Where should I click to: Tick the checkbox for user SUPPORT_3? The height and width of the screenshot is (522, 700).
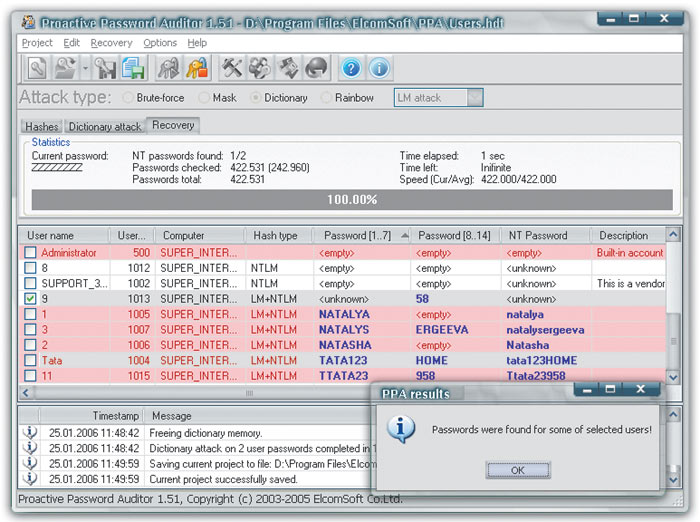tap(30, 283)
